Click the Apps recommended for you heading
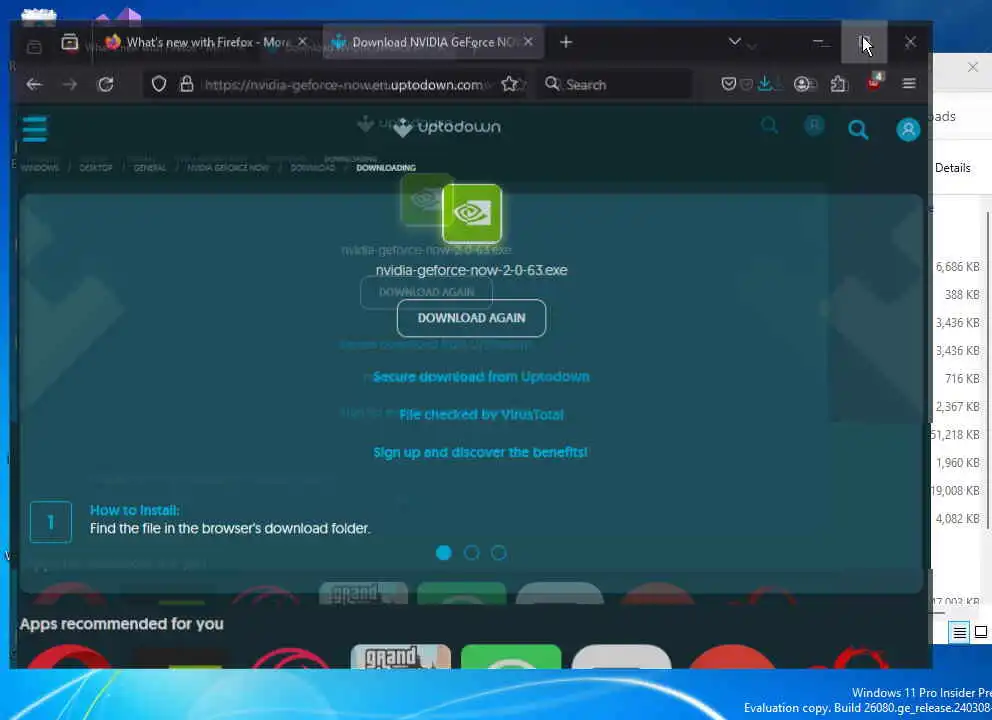The image size is (992, 720). coord(121,624)
